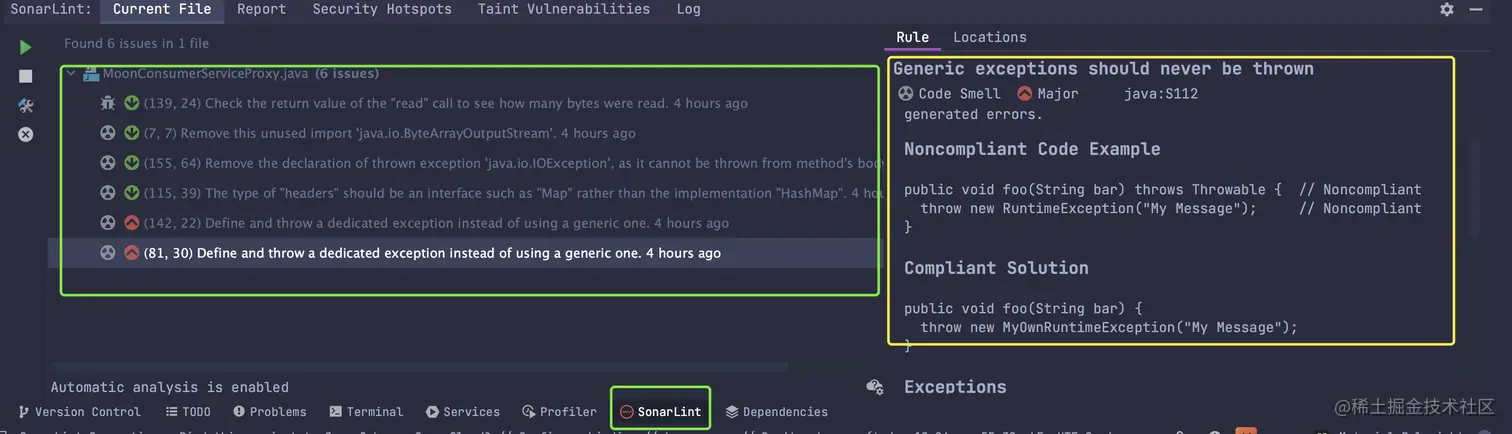Click "Generic exceptions should never be thrown" title
1512x434 pixels.
pyautogui.click(x=1103, y=69)
